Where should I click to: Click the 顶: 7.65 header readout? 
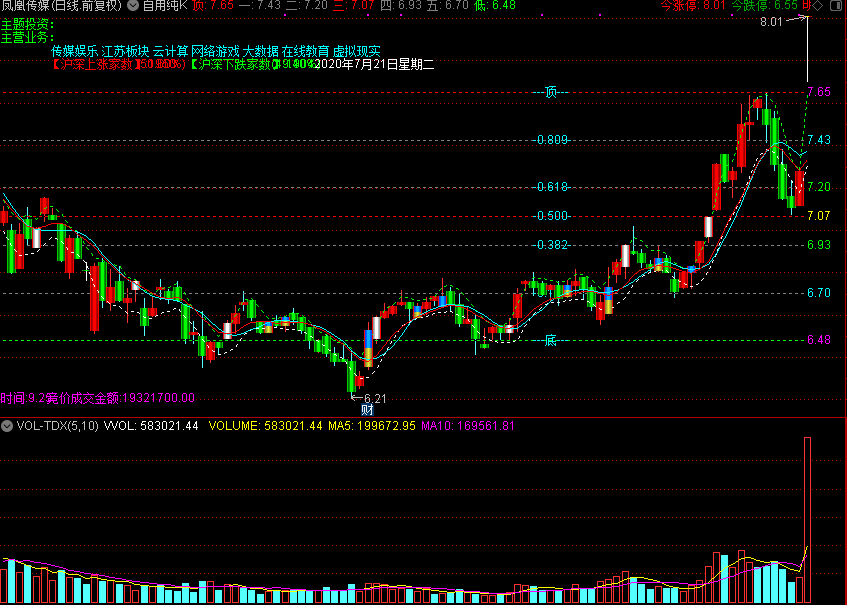pos(213,5)
